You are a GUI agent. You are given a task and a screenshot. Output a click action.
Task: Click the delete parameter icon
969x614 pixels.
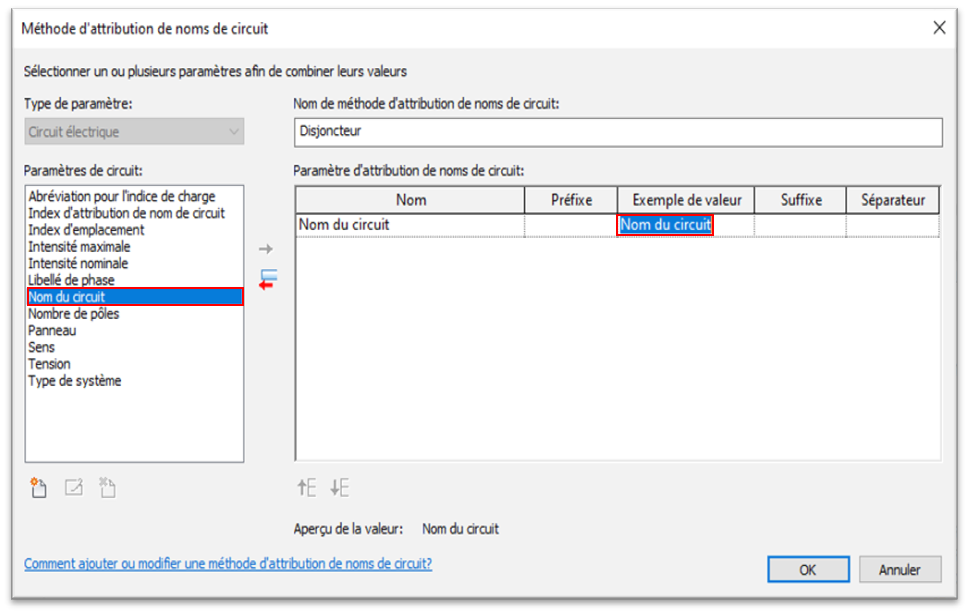pos(107,488)
